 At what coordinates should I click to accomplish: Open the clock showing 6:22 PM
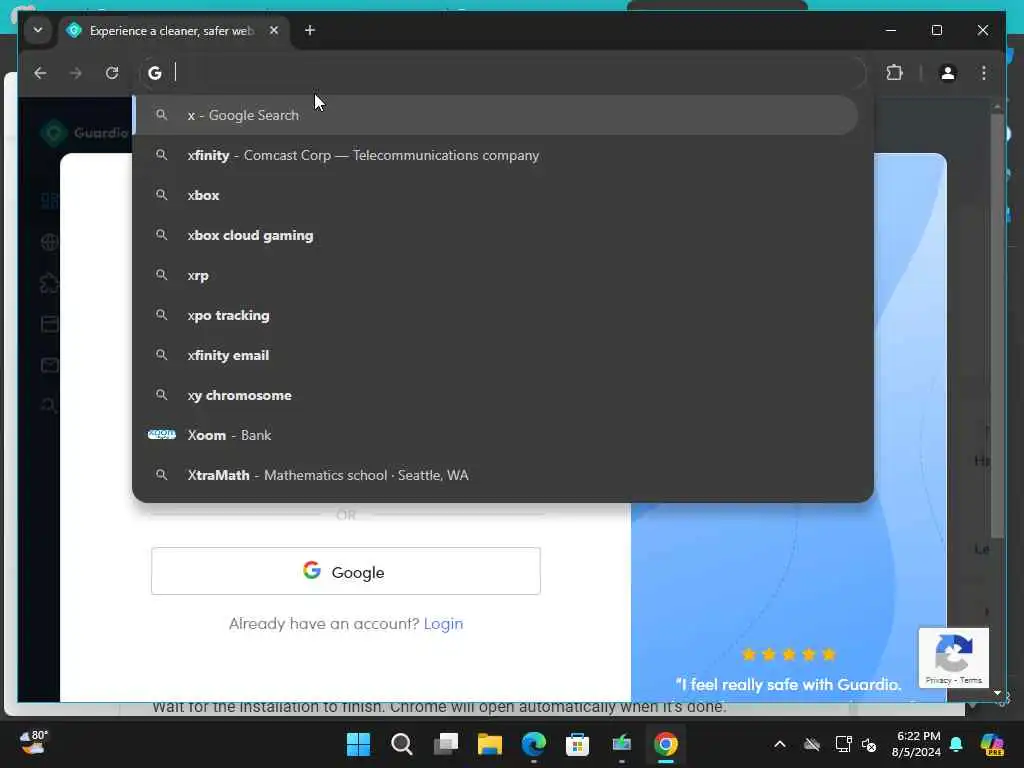[916, 744]
